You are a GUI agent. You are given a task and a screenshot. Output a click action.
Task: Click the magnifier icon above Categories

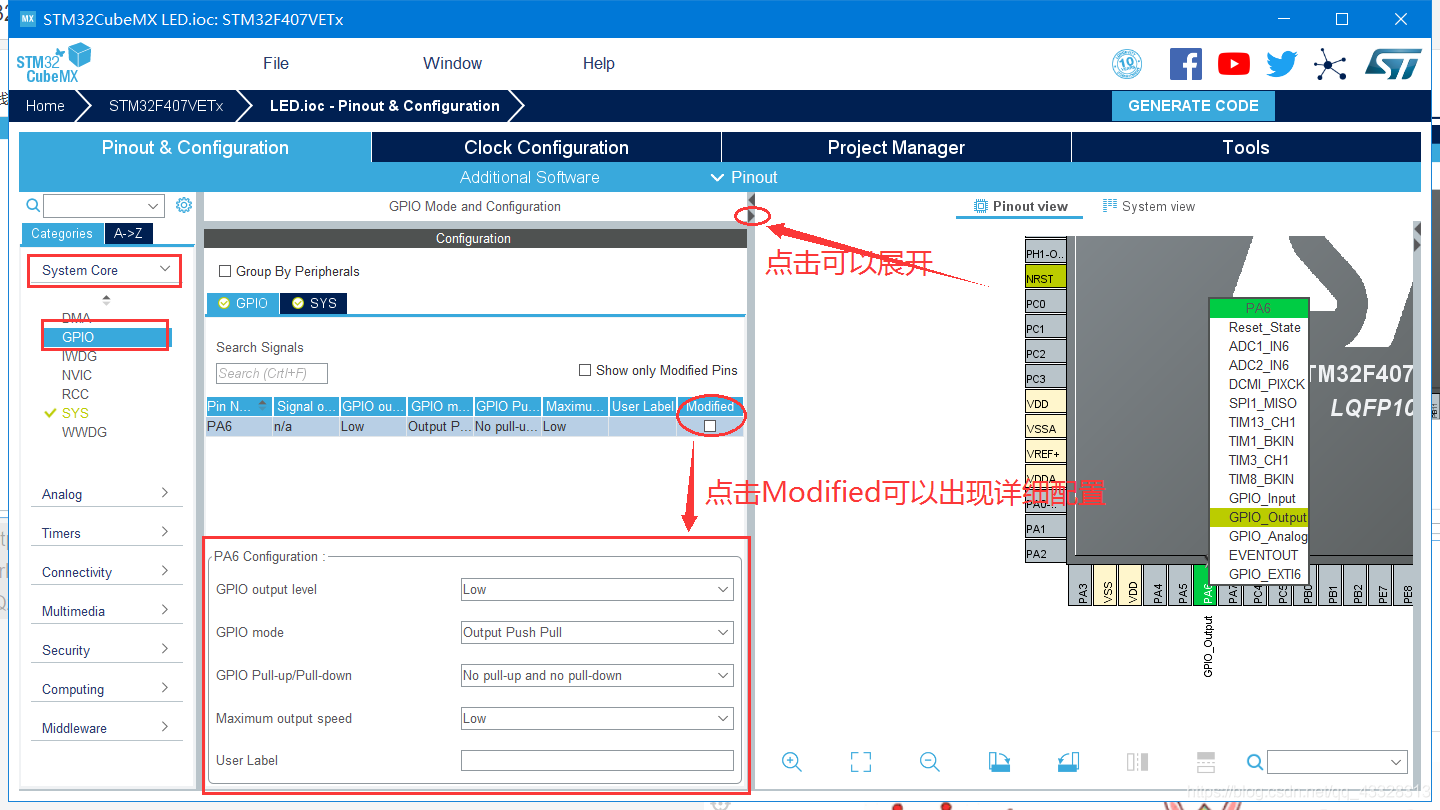[x=33, y=205]
